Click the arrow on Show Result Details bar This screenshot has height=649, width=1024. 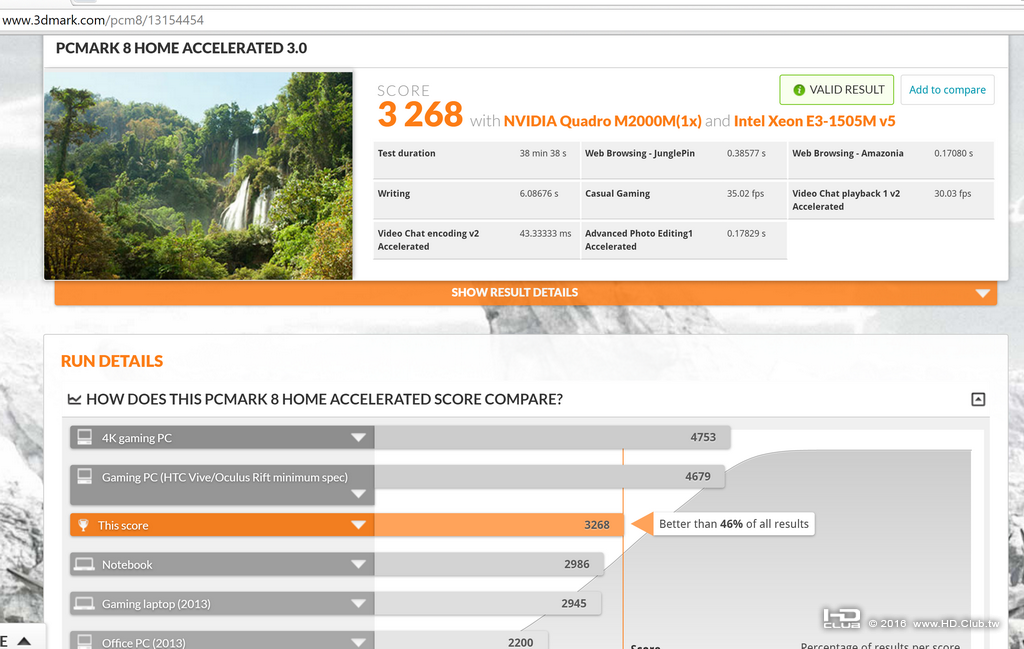pos(982,293)
